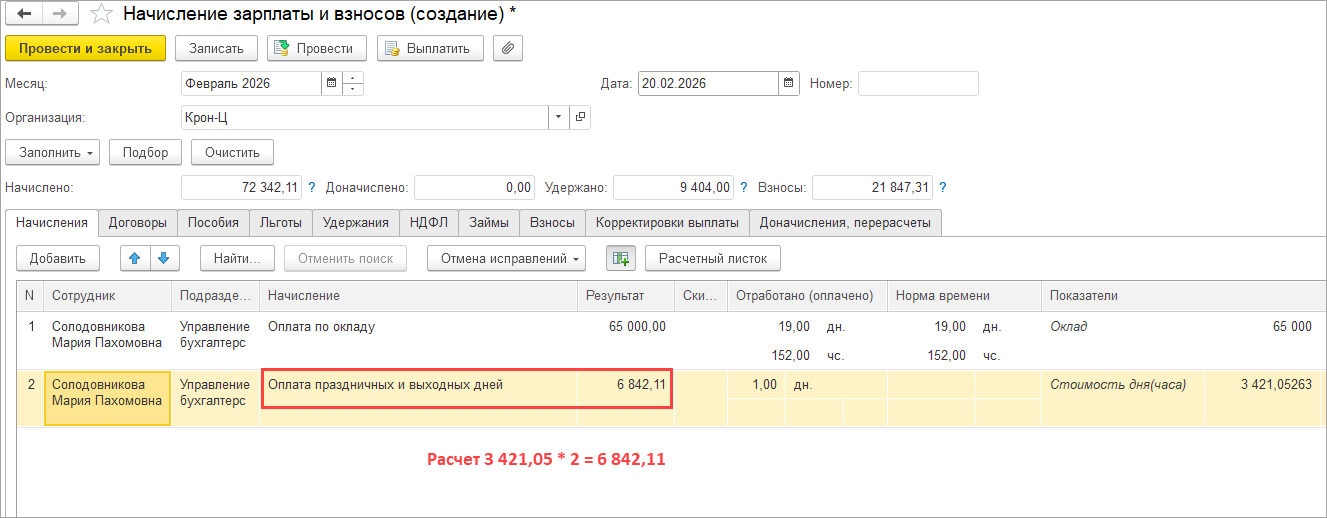The height and width of the screenshot is (518, 1327).
Task: Switch to the Удержания tab
Action: click(356, 222)
